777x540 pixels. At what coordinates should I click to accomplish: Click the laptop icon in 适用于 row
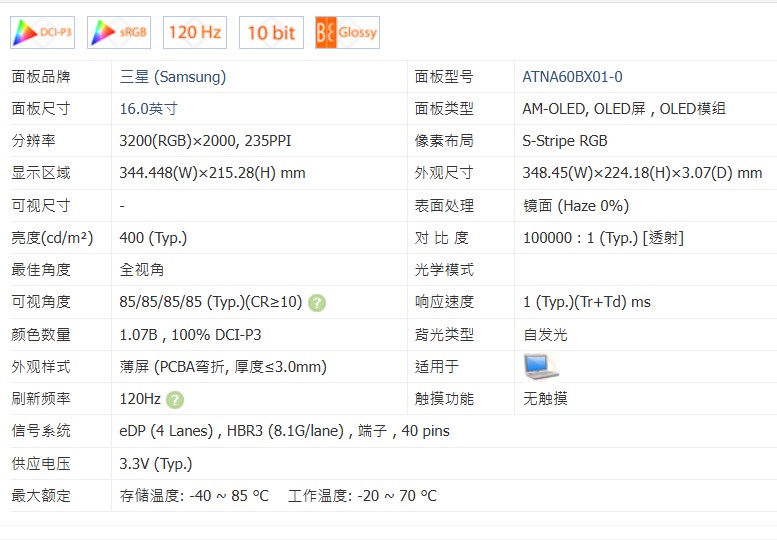(541, 367)
